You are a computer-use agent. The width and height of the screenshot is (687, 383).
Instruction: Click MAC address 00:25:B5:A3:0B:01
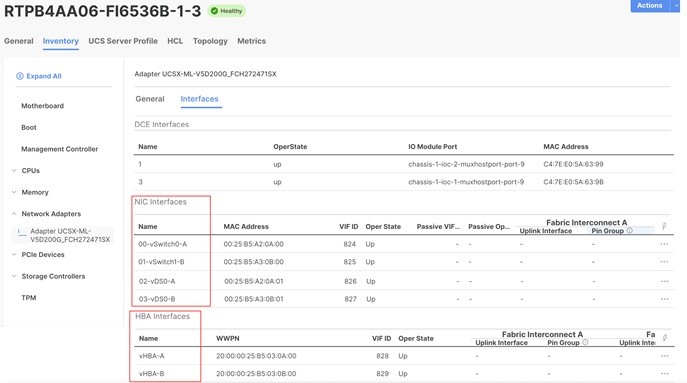click(254, 299)
